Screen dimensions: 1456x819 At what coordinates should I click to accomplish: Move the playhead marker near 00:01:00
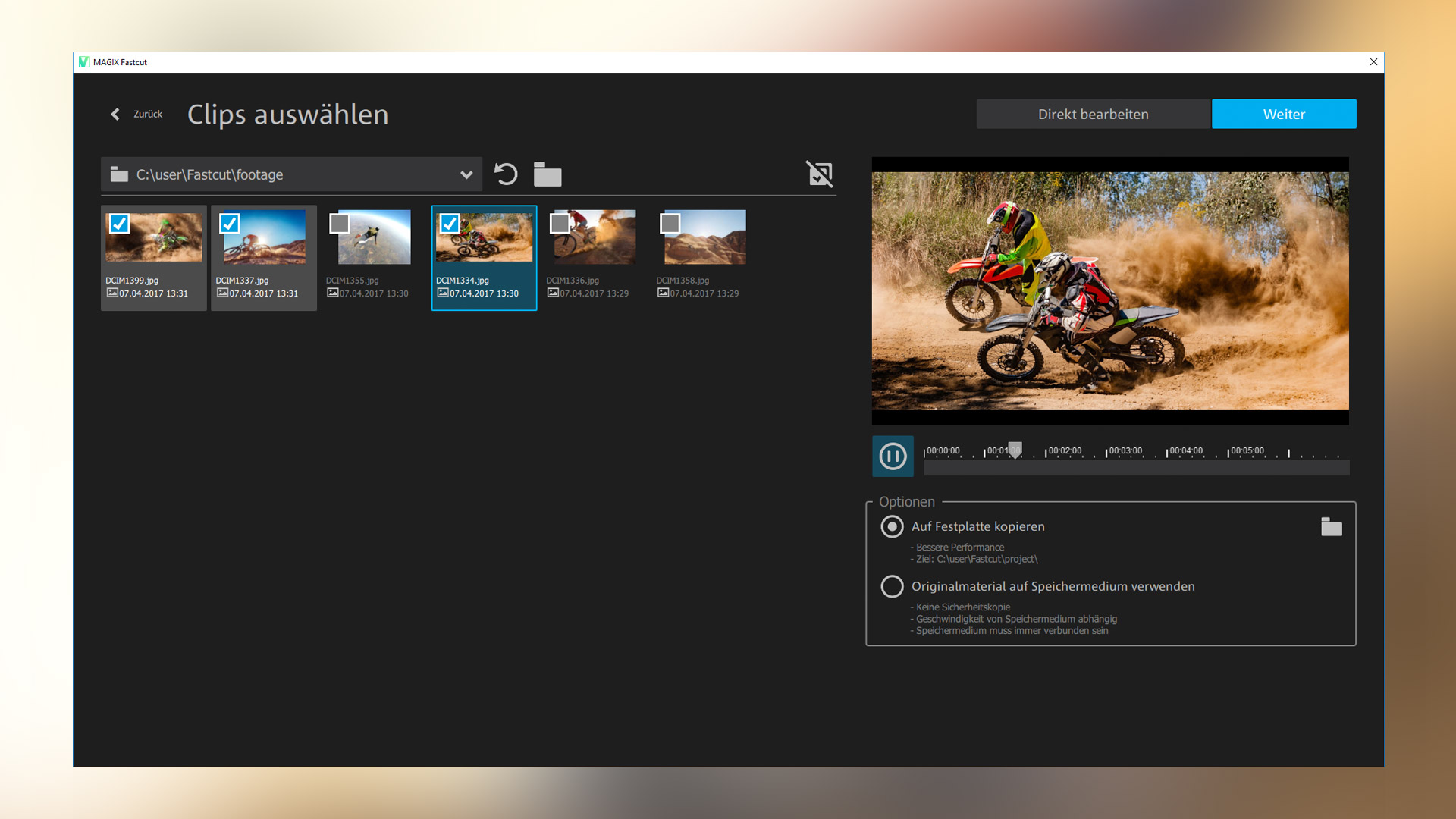click(1014, 449)
